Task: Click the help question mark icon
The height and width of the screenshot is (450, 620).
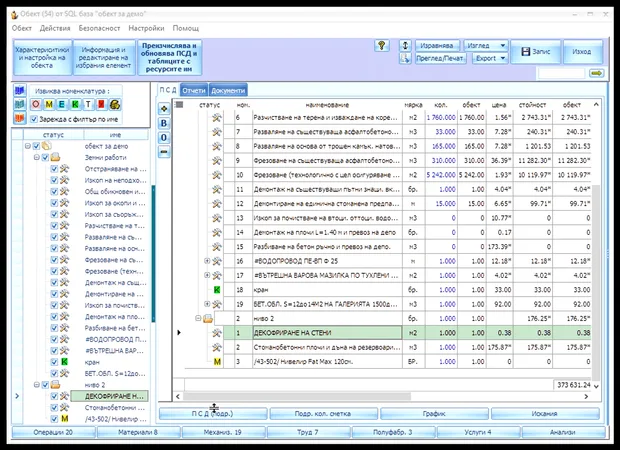Action: coord(382,45)
